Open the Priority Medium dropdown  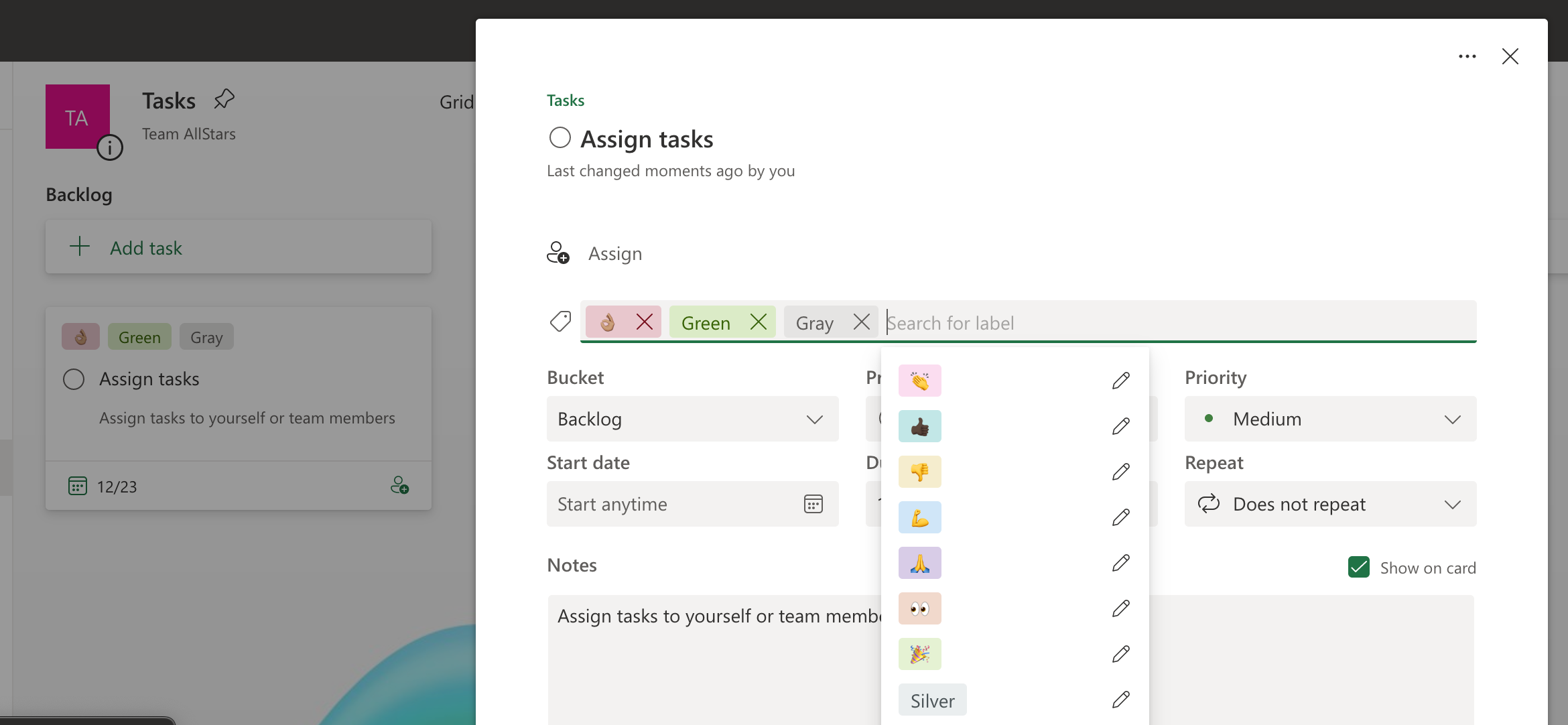coord(1330,419)
